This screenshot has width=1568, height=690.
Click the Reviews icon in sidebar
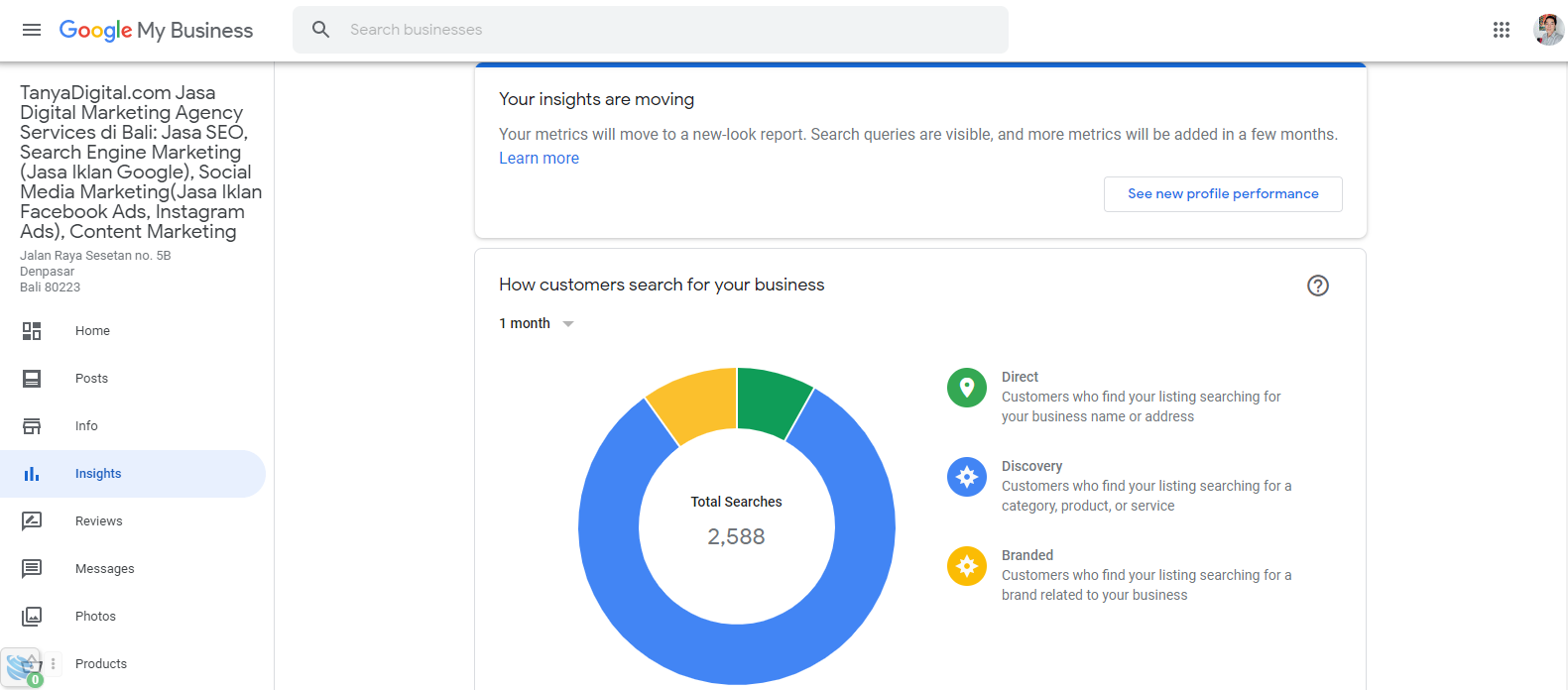coord(32,521)
